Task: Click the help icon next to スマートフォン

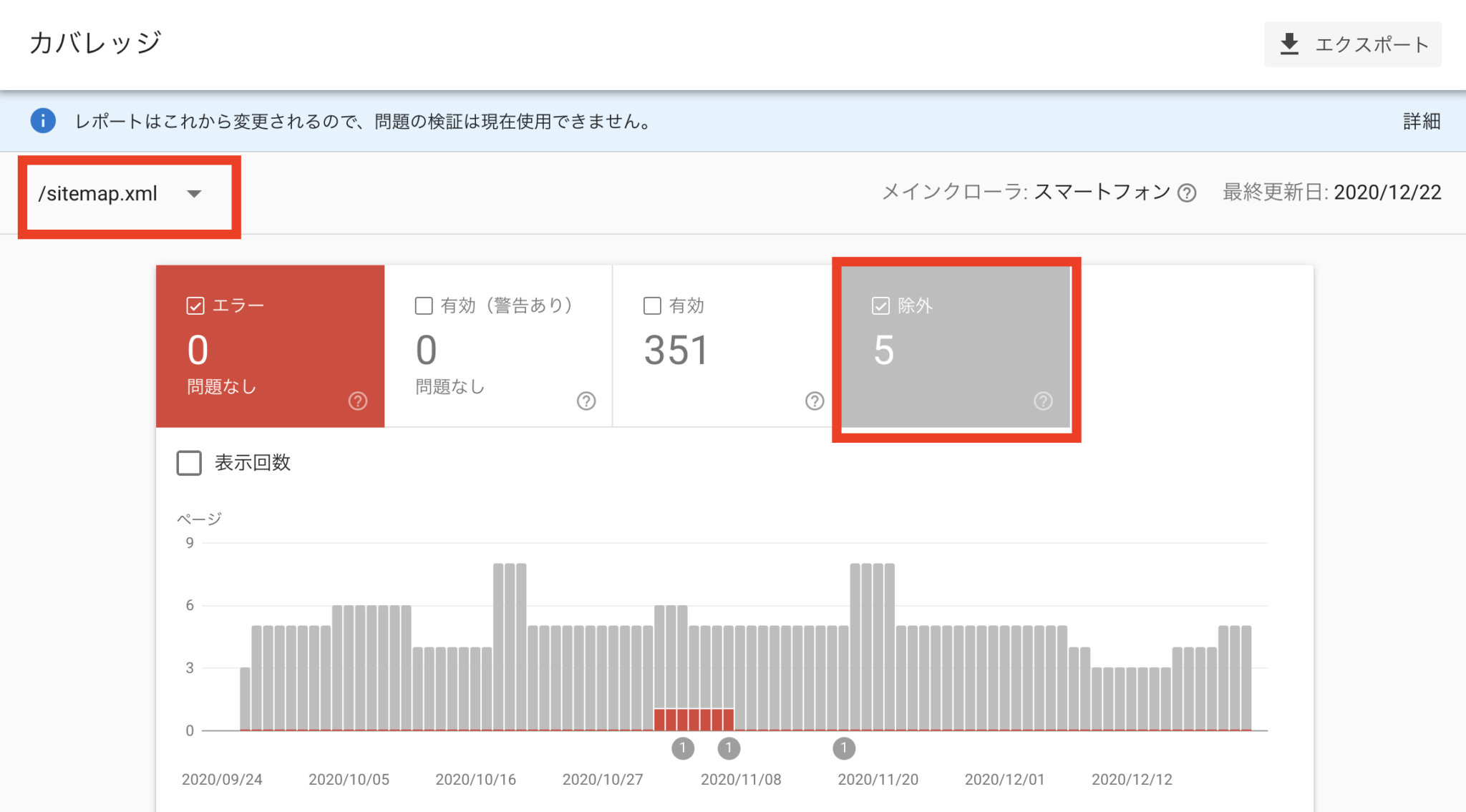Action: [x=1187, y=193]
